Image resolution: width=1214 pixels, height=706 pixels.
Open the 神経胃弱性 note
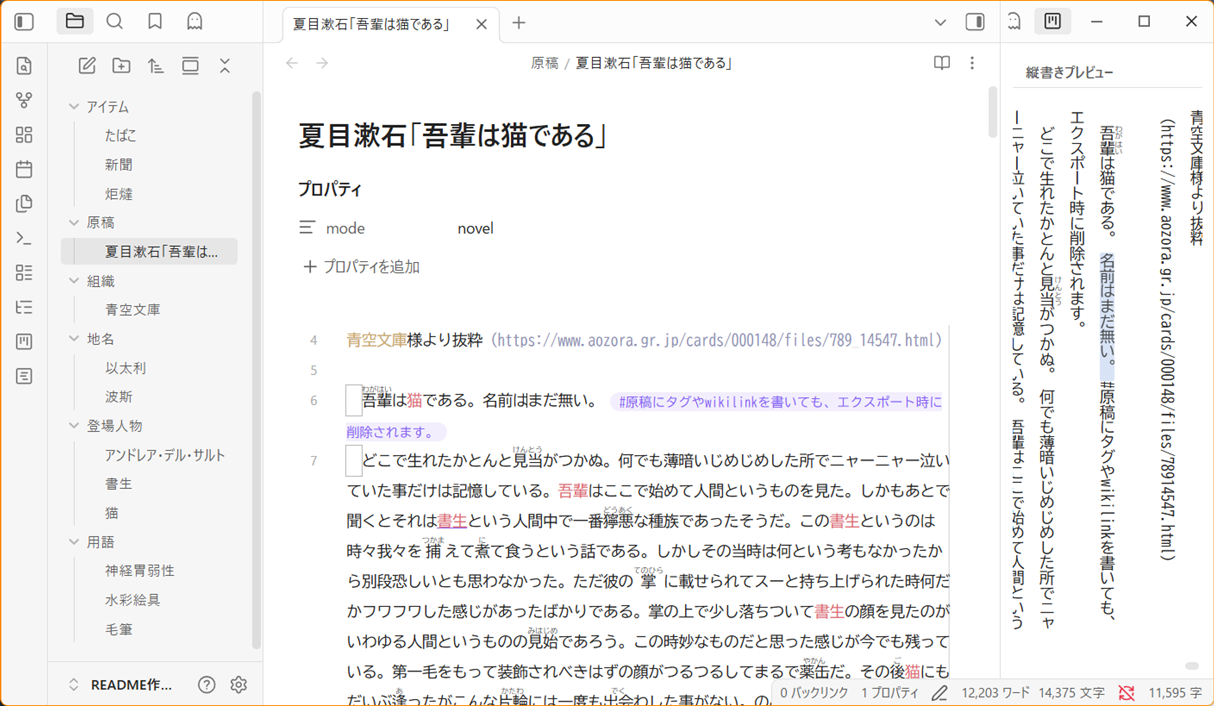(140, 571)
